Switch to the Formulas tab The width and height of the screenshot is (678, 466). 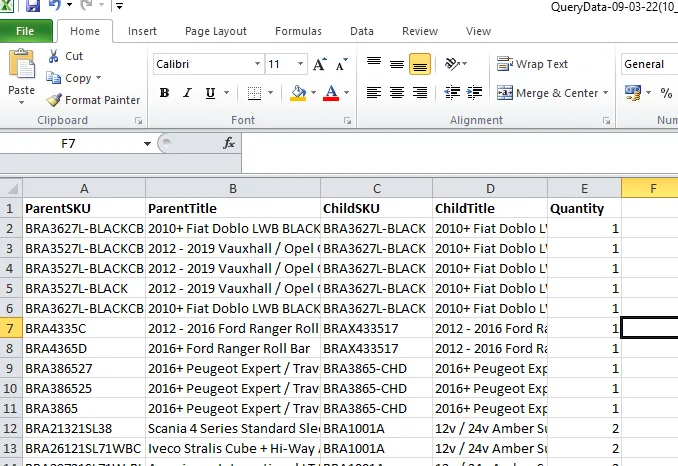tap(298, 31)
